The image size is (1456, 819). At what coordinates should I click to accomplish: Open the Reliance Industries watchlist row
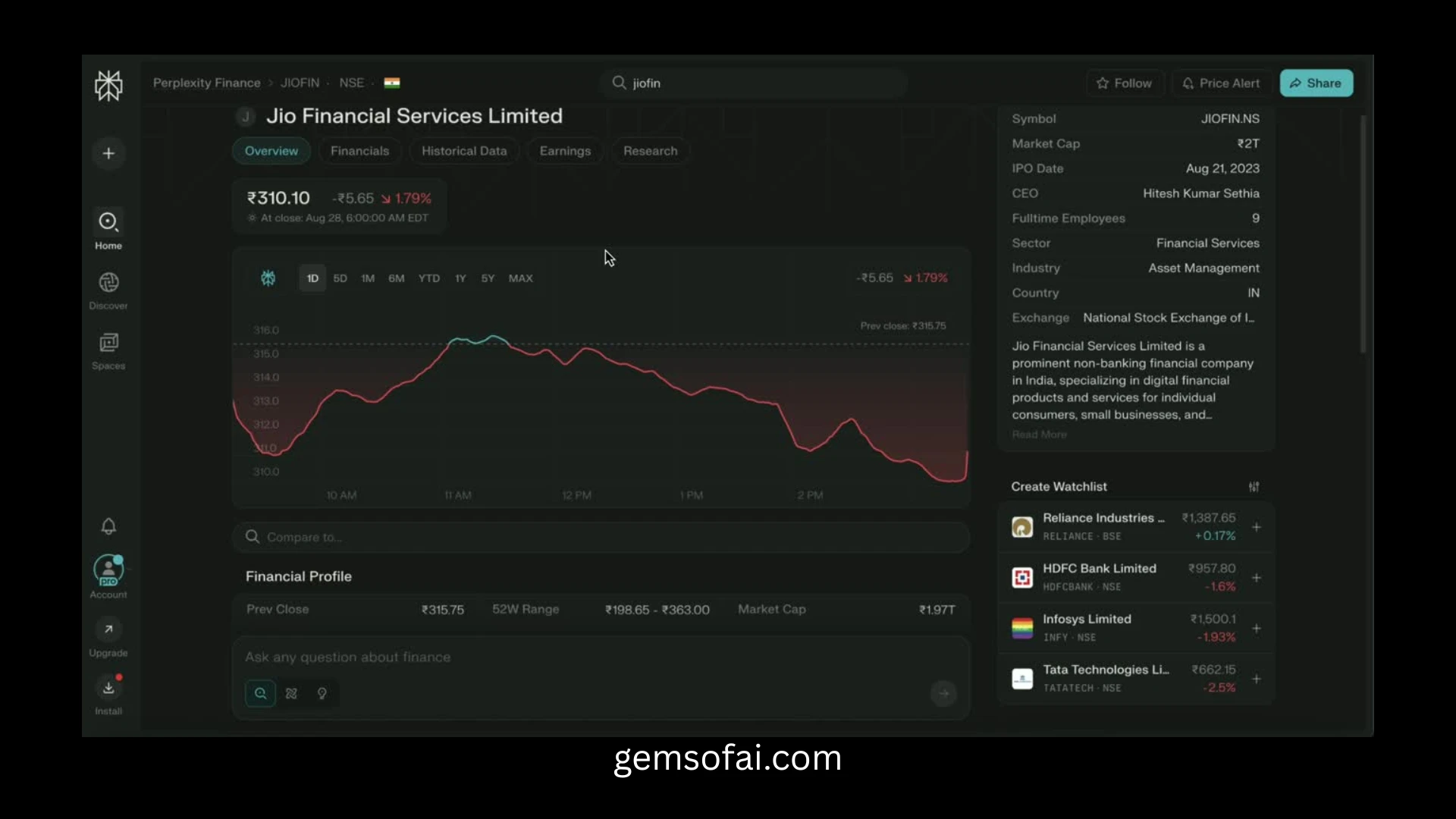(1135, 527)
